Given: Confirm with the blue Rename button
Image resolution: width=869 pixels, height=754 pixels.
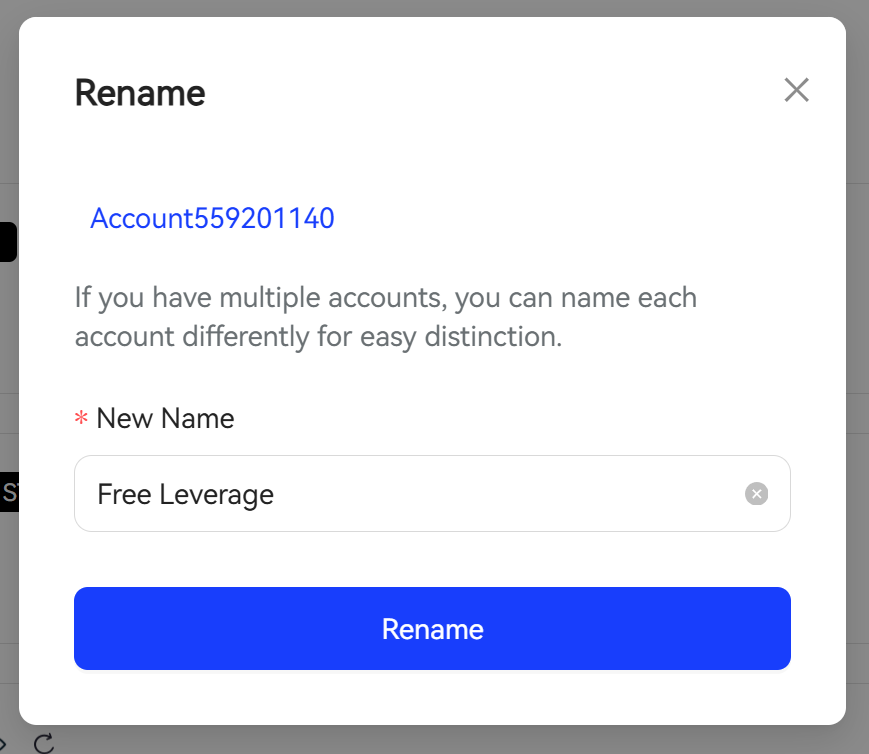Looking at the screenshot, I should click(x=432, y=628).
